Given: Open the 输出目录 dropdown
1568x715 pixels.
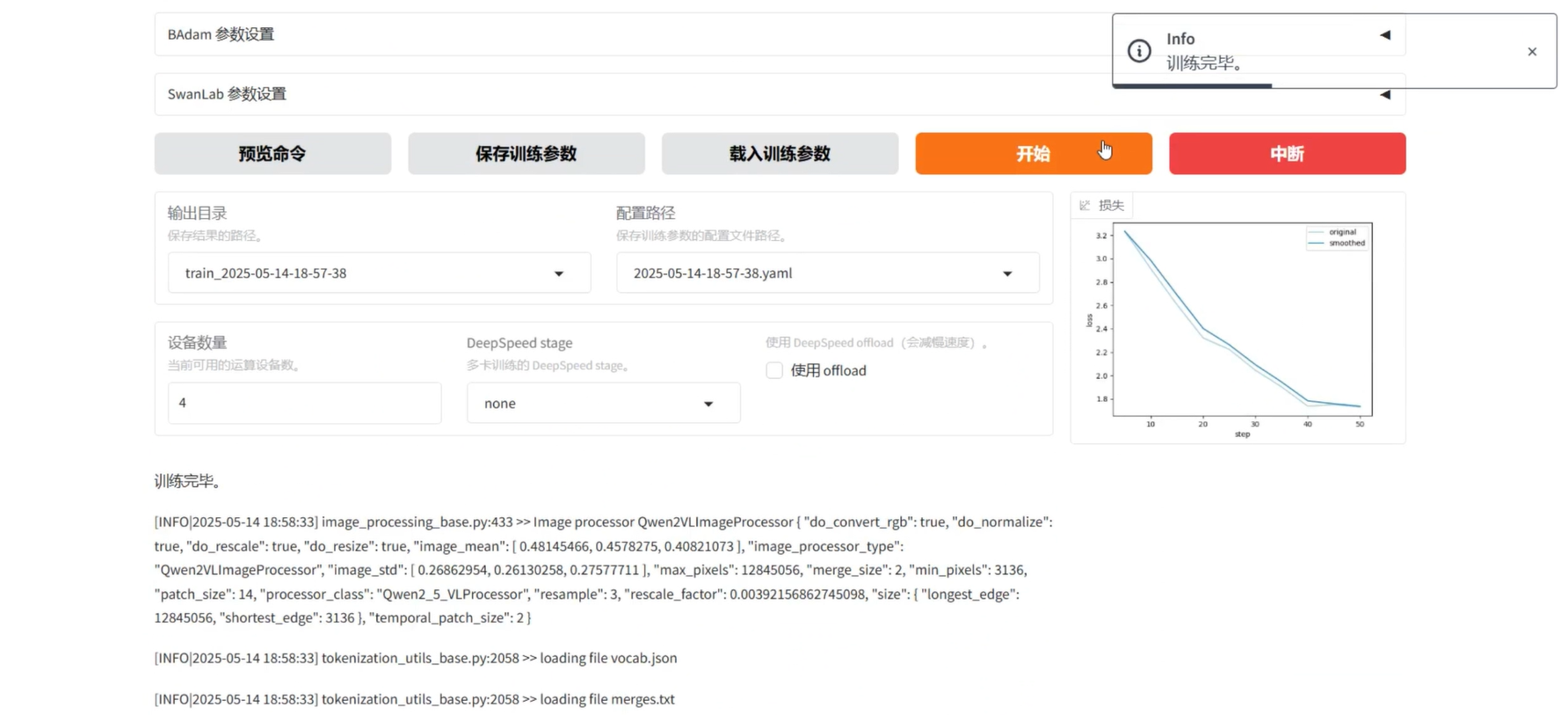Looking at the screenshot, I should click(558, 274).
